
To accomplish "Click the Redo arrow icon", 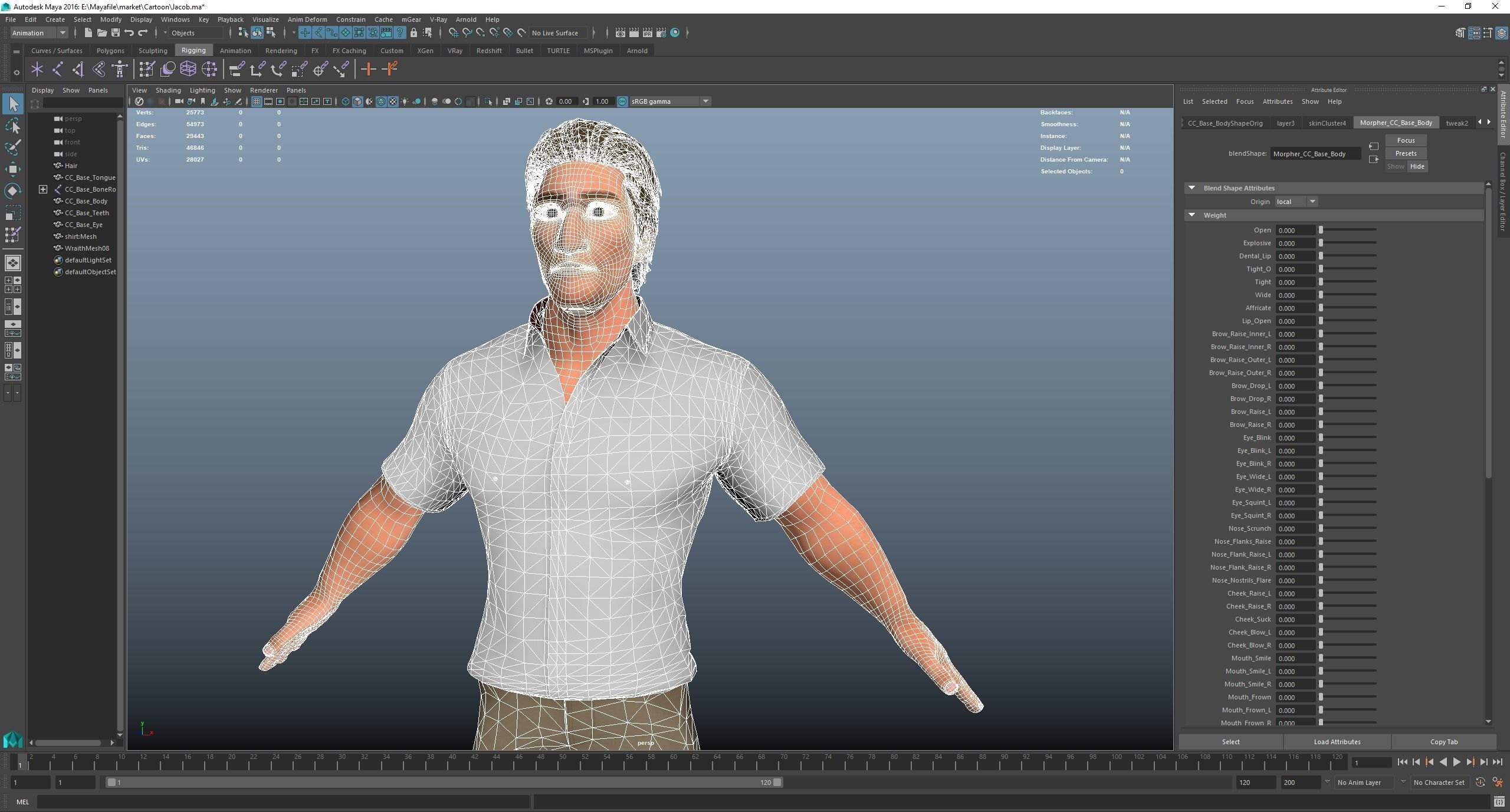I will click(143, 32).
